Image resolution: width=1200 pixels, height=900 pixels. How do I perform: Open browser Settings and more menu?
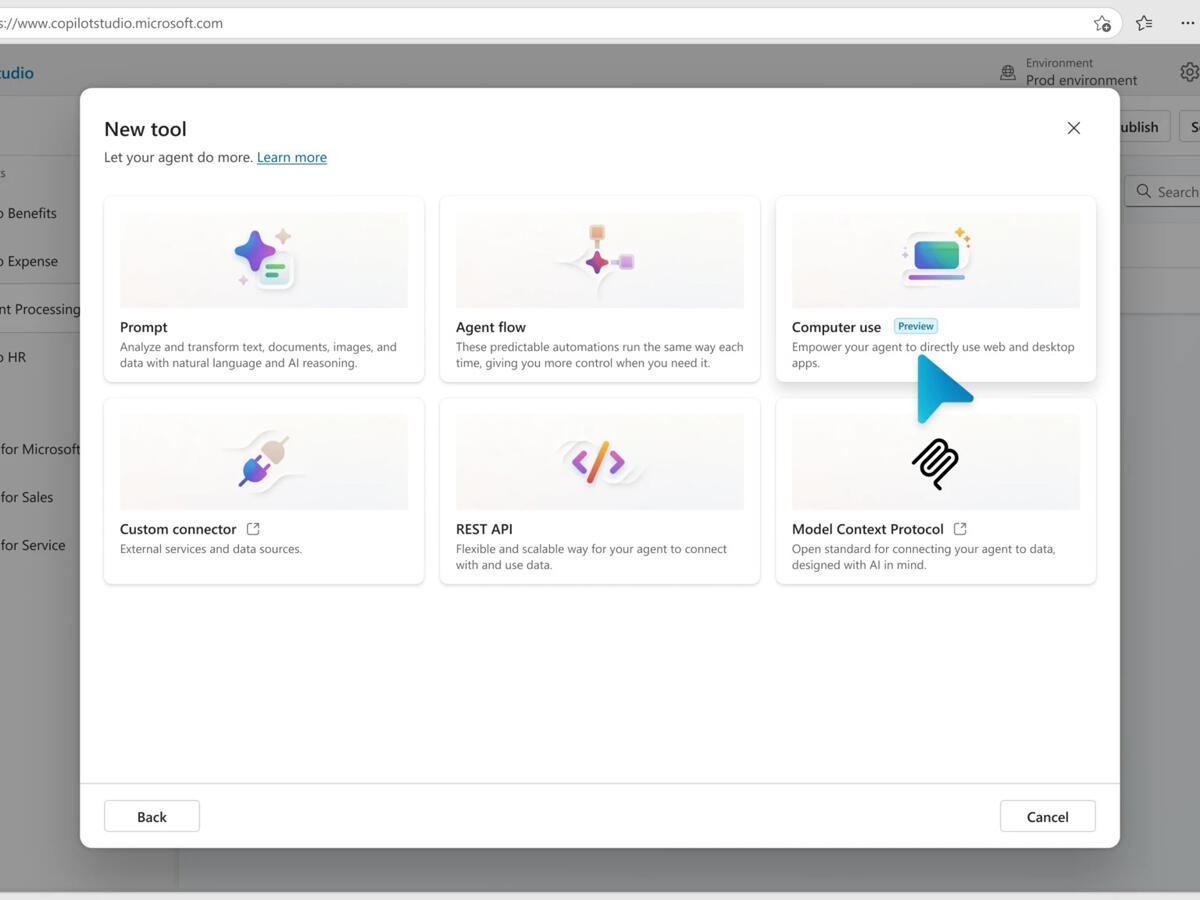tap(1187, 23)
